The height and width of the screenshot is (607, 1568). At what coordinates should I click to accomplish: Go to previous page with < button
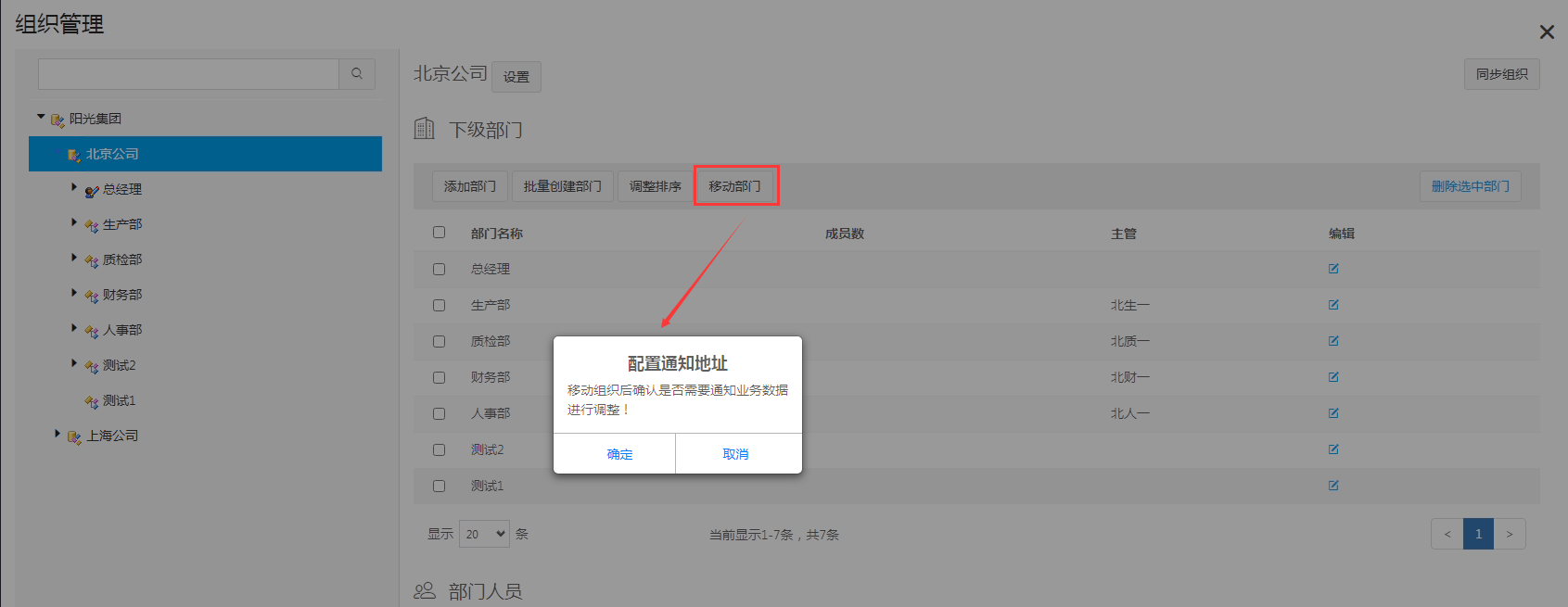pyautogui.click(x=1447, y=534)
